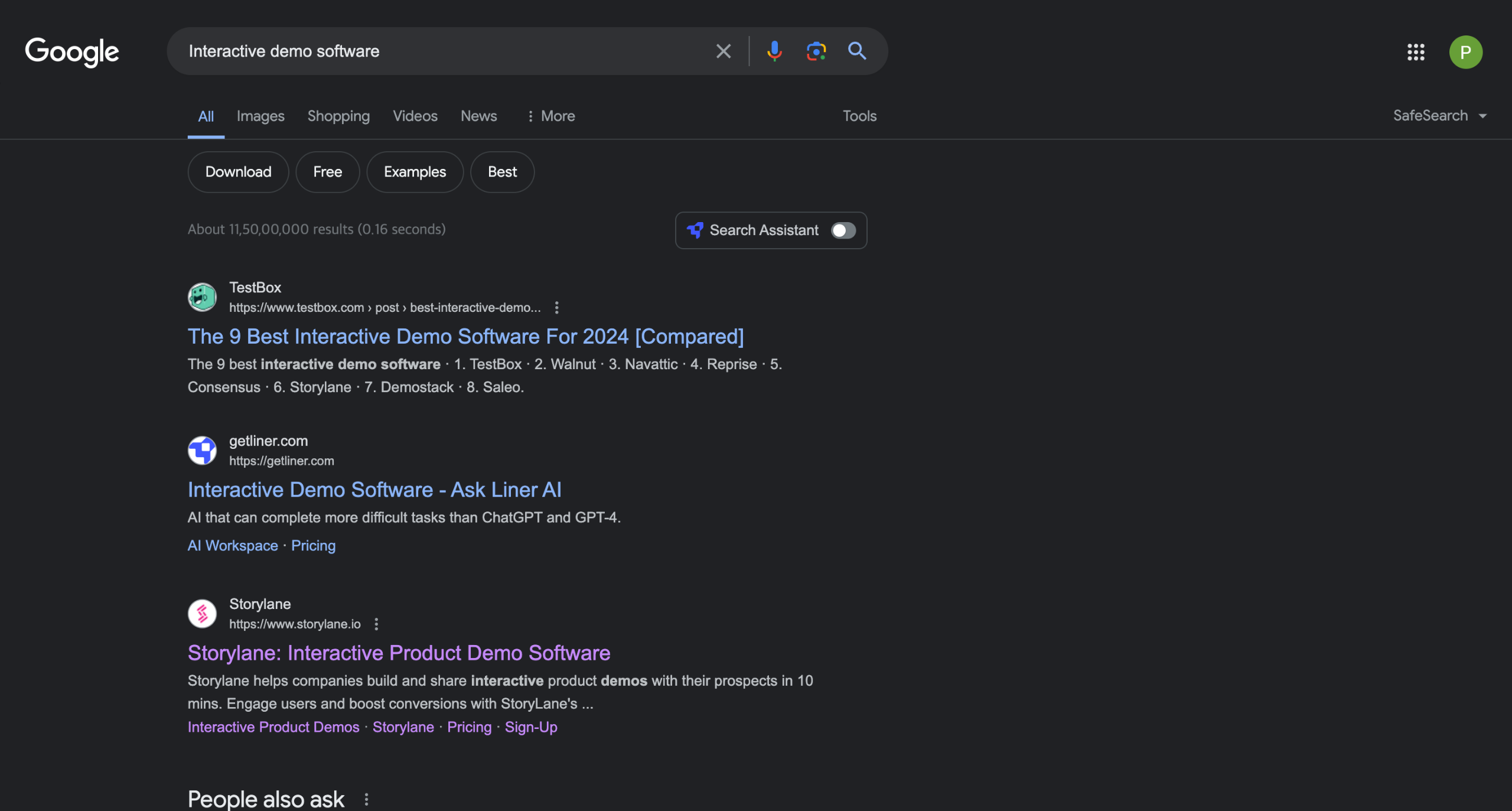The image size is (1512, 811).
Task: Open Storylane: Interactive Product Demo Software result
Action: 399,653
